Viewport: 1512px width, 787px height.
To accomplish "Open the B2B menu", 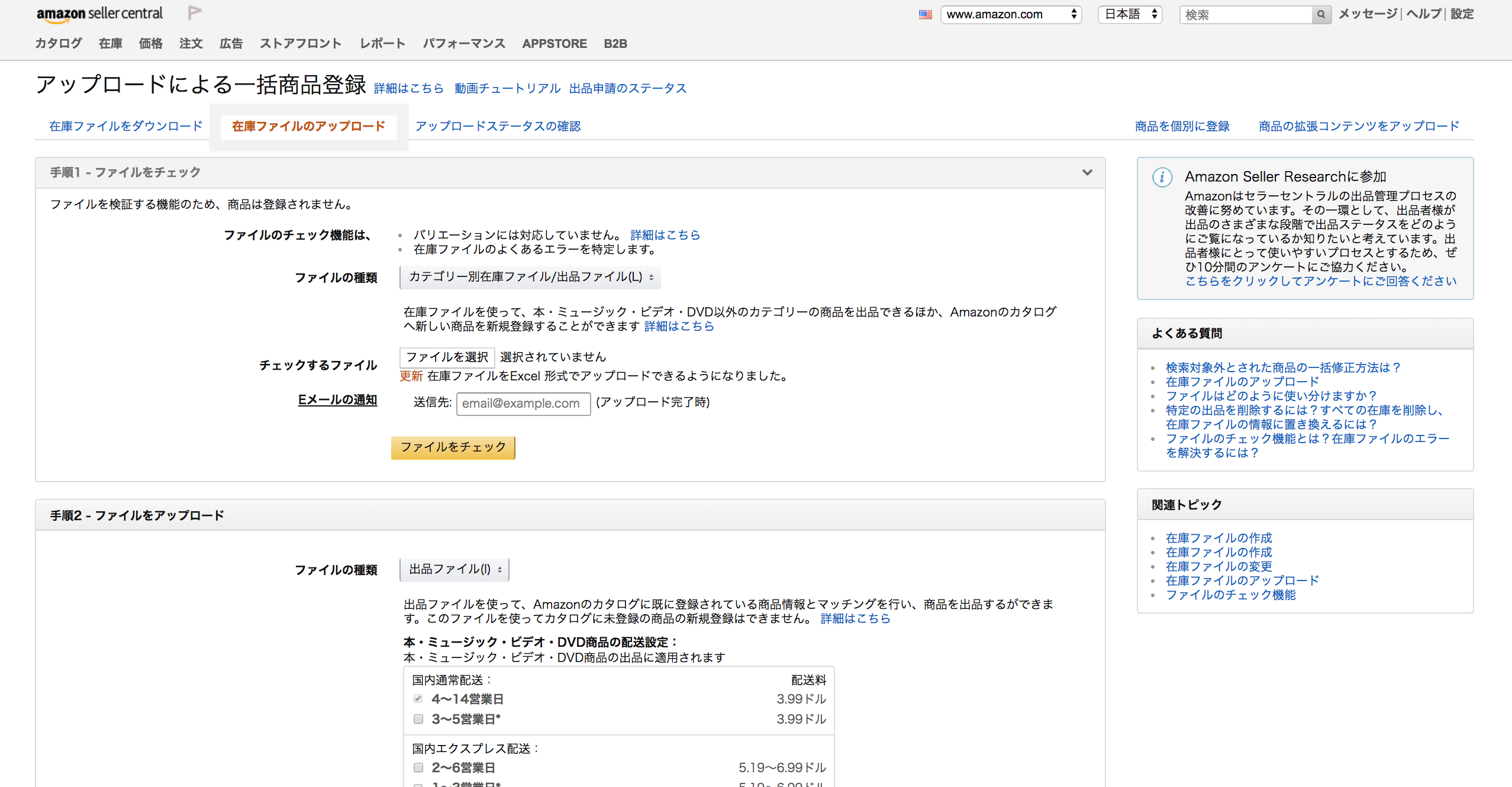I will (615, 44).
